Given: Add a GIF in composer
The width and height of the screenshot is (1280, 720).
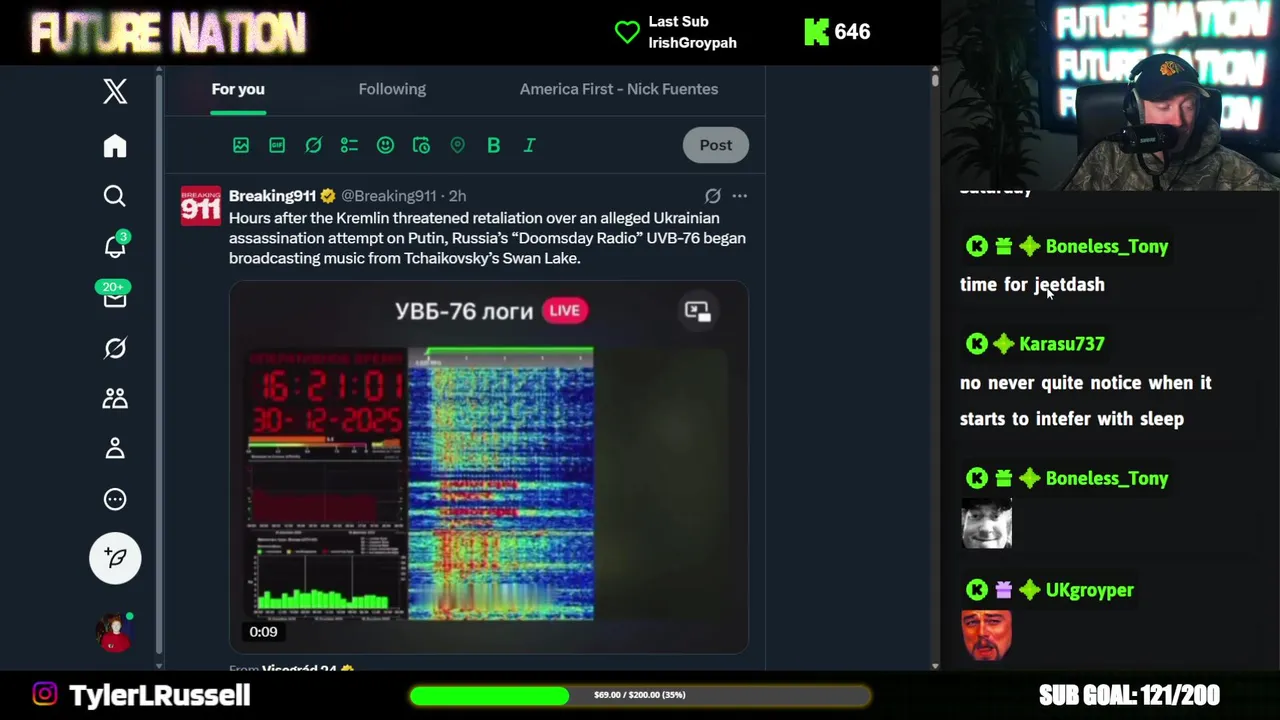Looking at the screenshot, I should point(277,145).
